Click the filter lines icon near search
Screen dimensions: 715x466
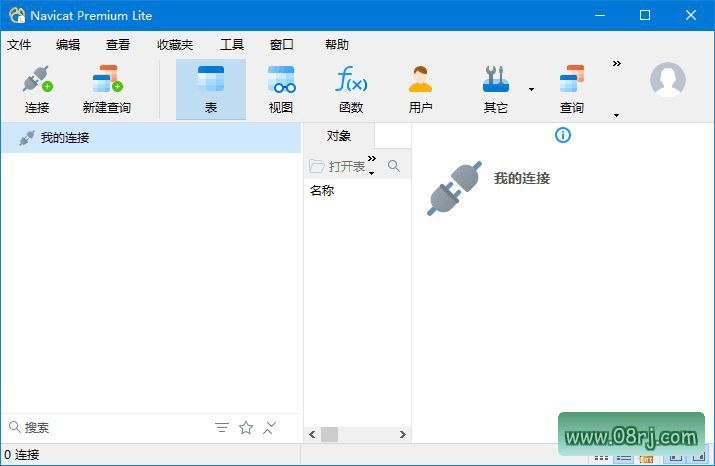point(222,427)
